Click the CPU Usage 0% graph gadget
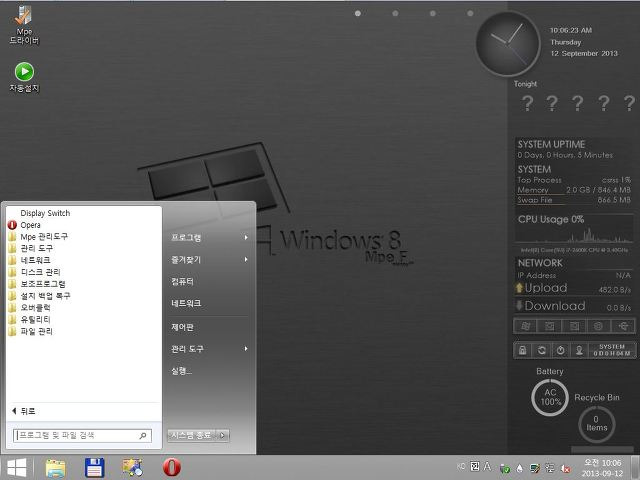The width and height of the screenshot is (640, 480). pyautogui.click(x=575, y=229)
